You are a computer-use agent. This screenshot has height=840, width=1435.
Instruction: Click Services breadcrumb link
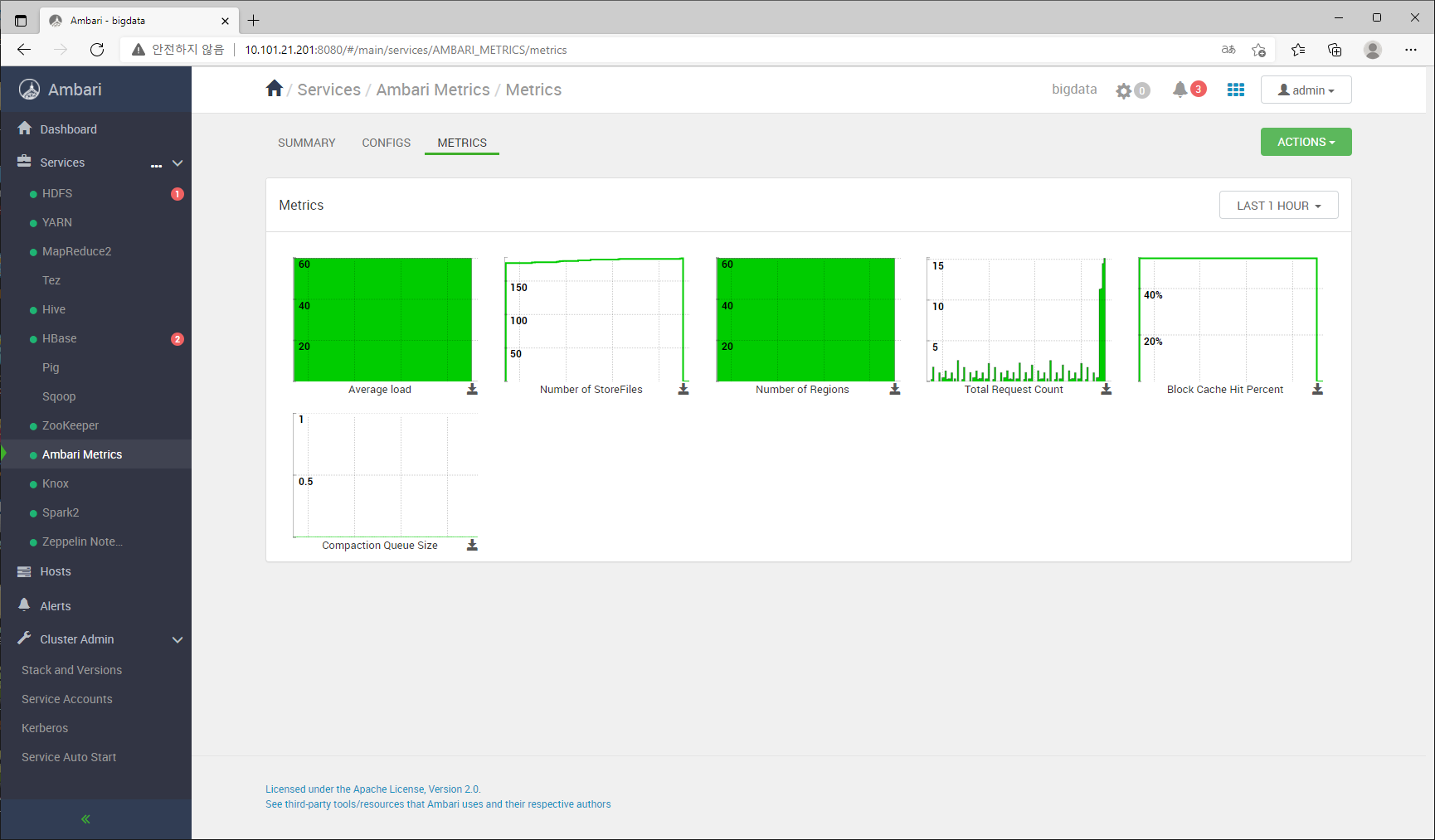(x=329, y=90)
